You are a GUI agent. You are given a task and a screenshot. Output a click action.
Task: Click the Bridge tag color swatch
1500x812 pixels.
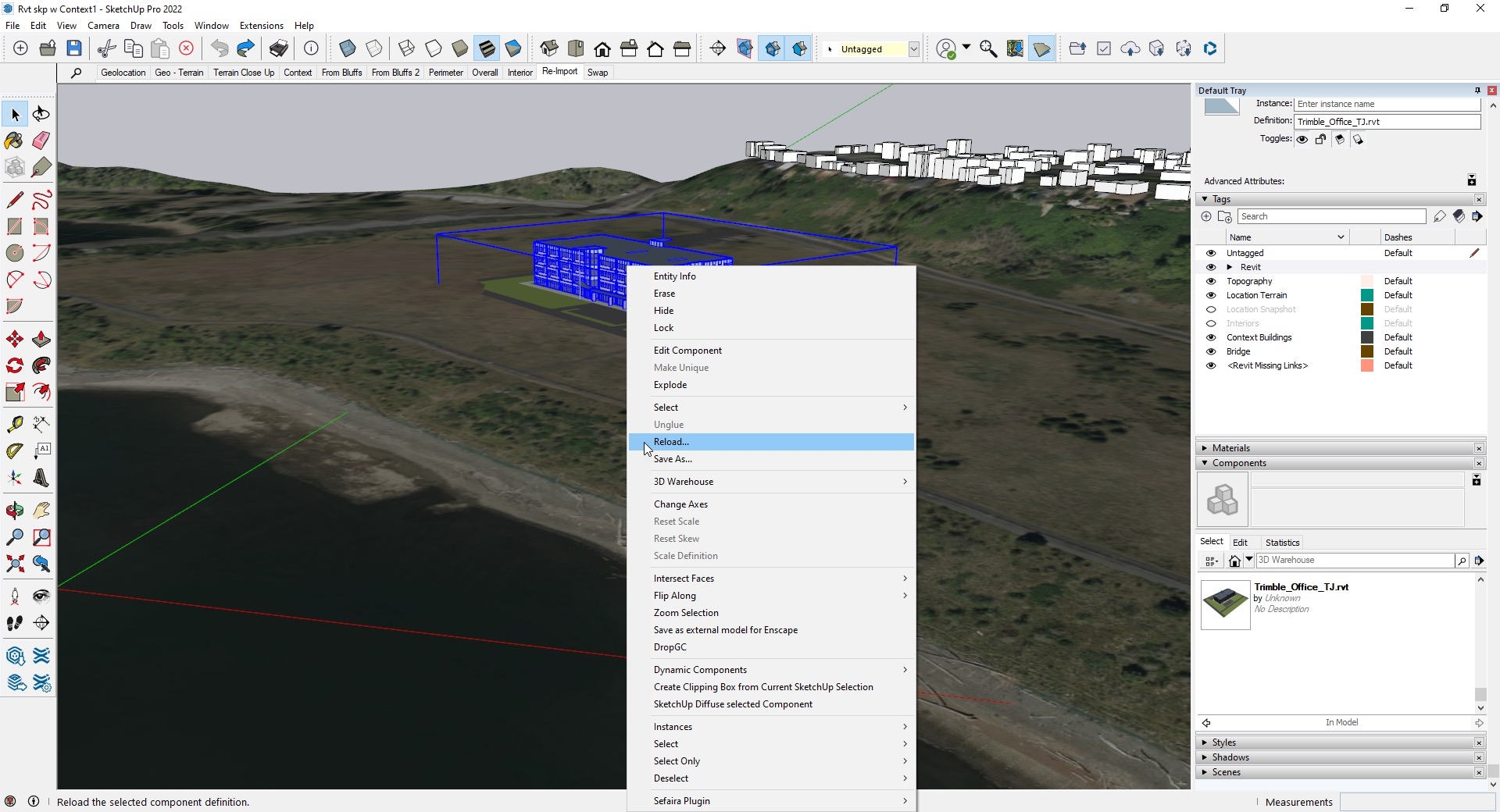click(x=1366, y=351)
